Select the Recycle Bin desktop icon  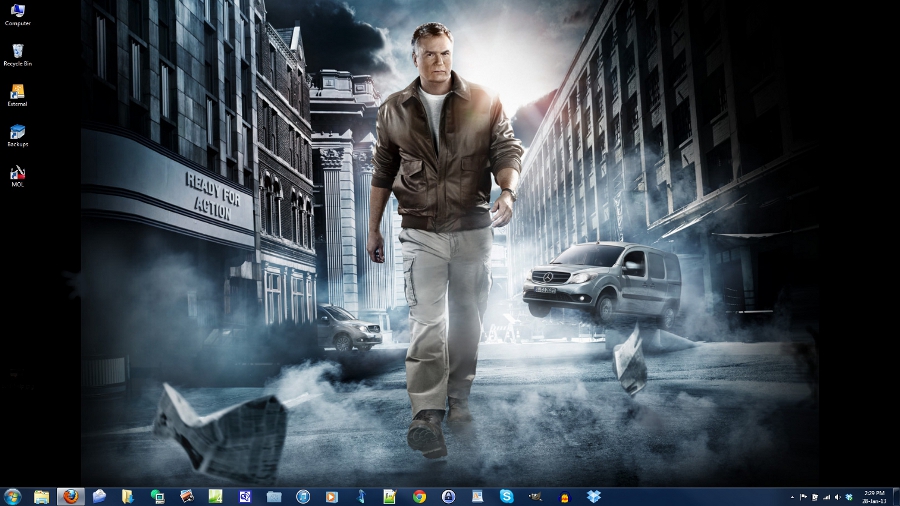coord(17,55)
